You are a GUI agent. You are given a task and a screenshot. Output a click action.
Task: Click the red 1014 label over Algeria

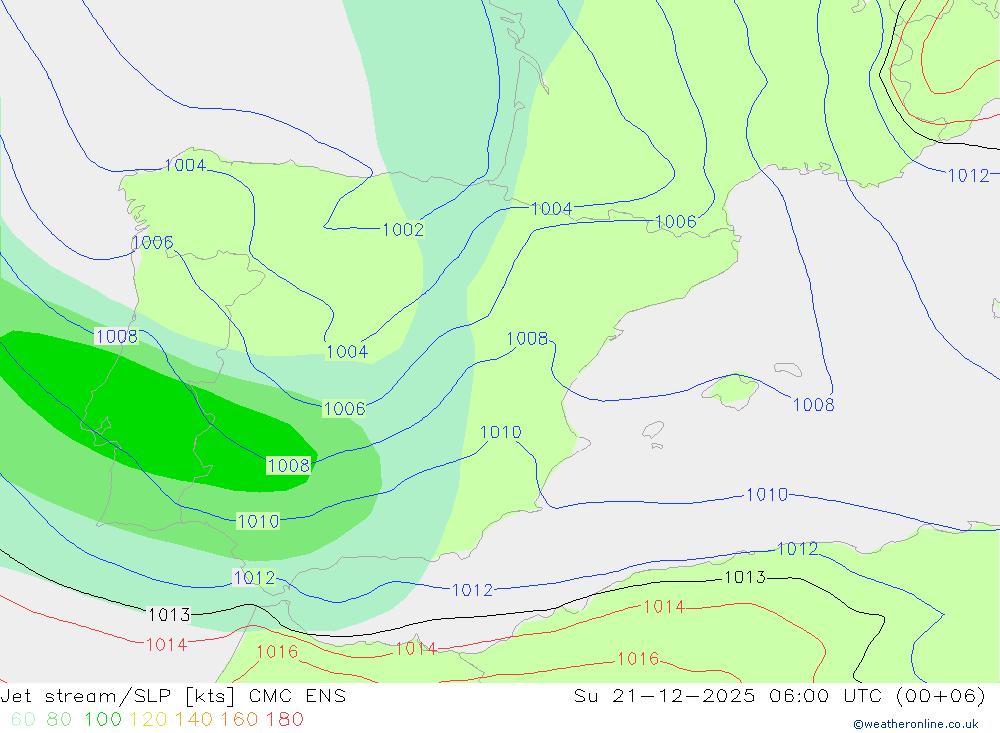click(664, 606)
